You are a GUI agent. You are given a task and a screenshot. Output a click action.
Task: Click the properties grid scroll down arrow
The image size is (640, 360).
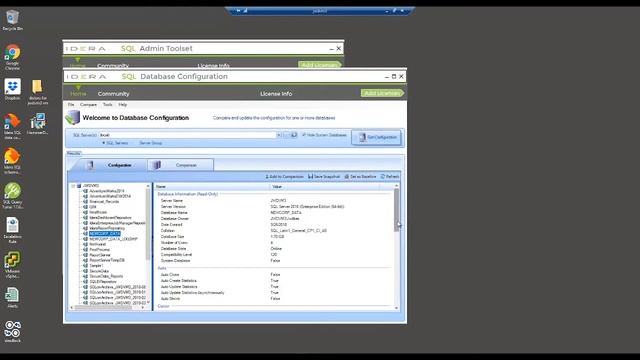[396, 308]
